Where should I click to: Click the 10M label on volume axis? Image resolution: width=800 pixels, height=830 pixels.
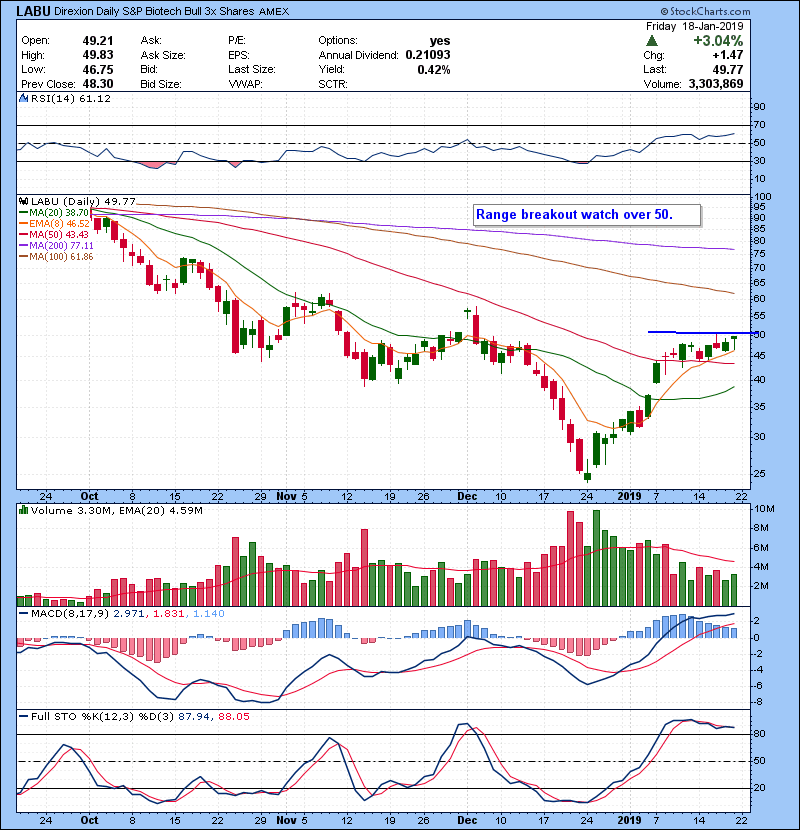coord(765,509)
